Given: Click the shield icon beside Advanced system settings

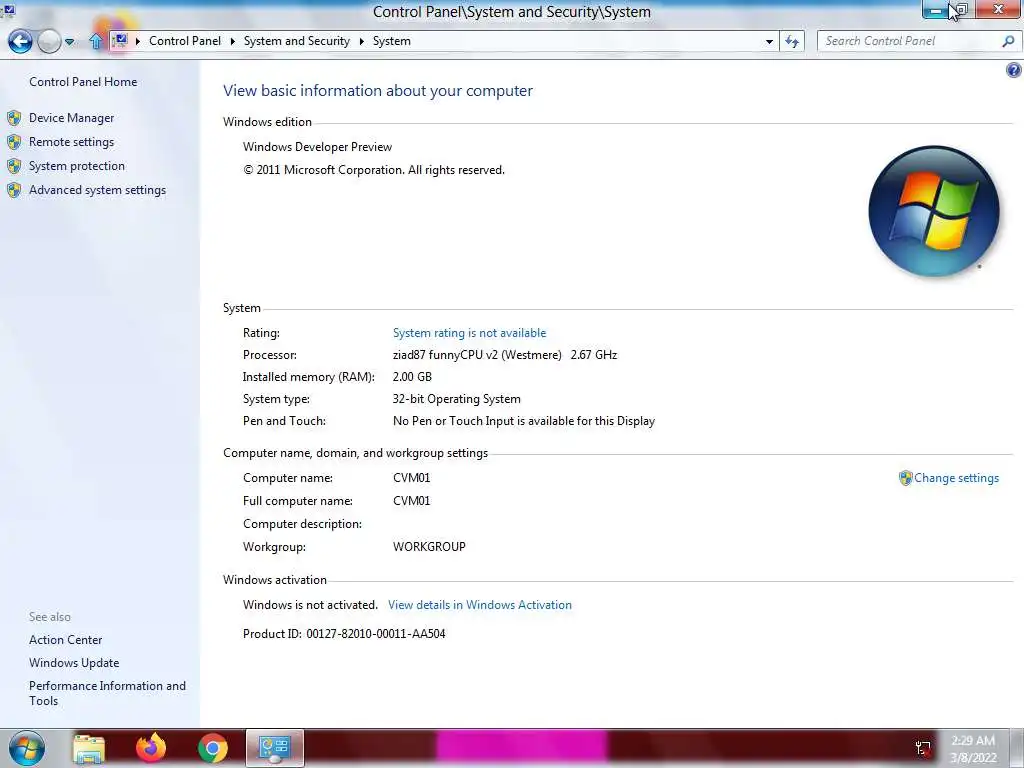Looking at the screenshot, I should coord(14,190).
